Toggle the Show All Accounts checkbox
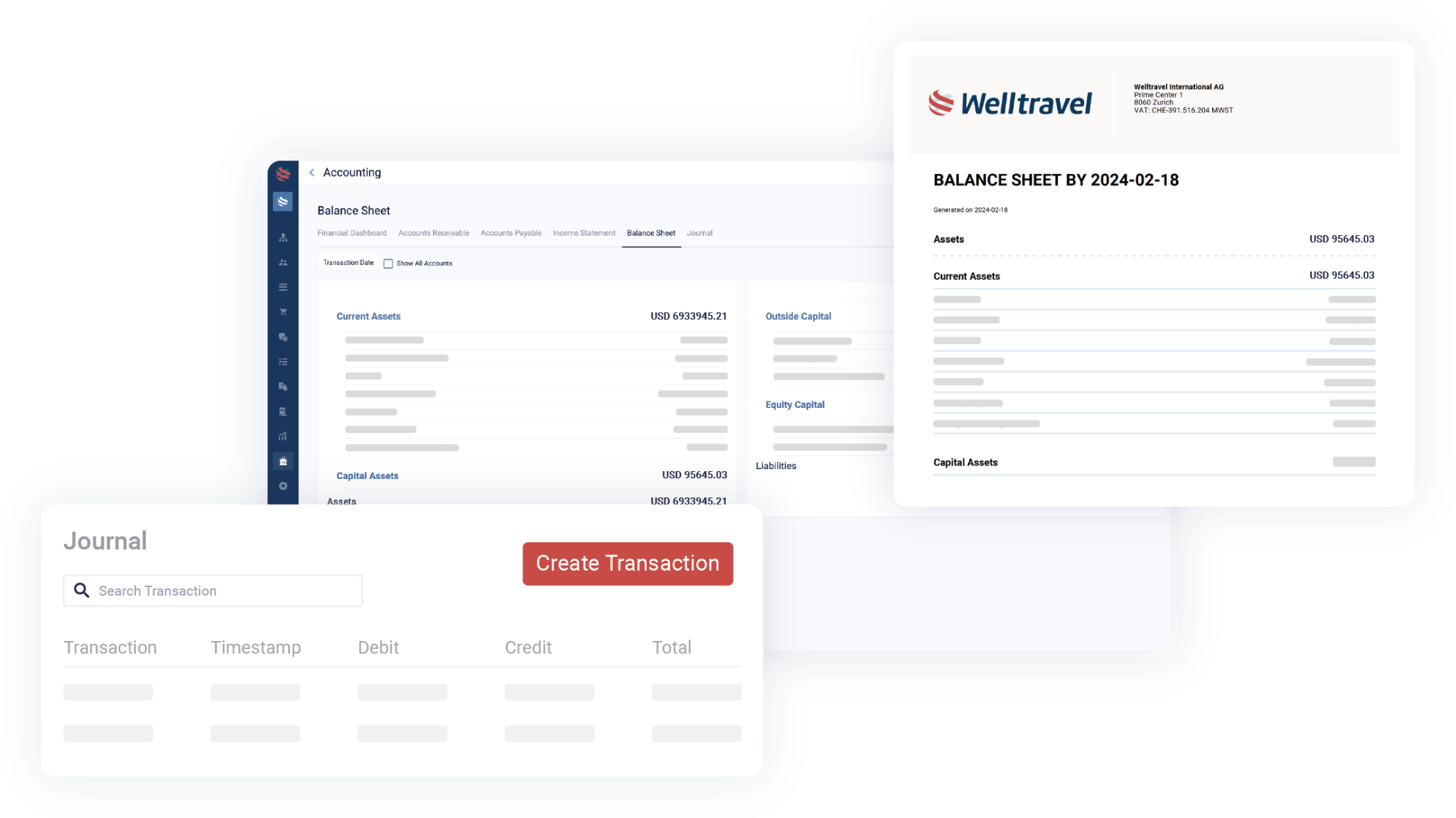This screenshot has height=818, width=1456. coord(389,263)
